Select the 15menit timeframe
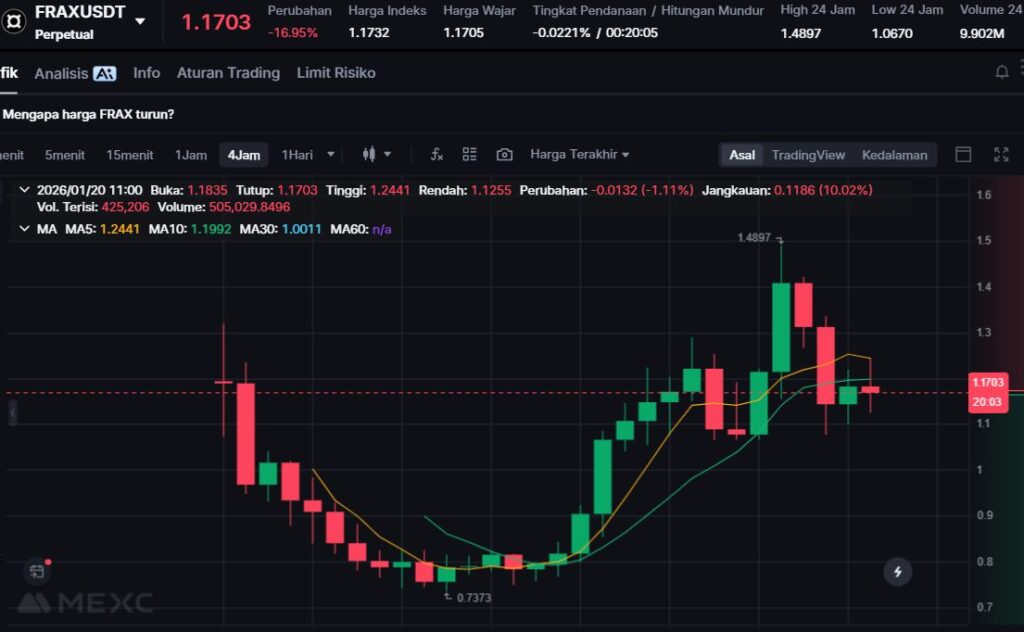The image size is (1024, 632). [130, 155]
